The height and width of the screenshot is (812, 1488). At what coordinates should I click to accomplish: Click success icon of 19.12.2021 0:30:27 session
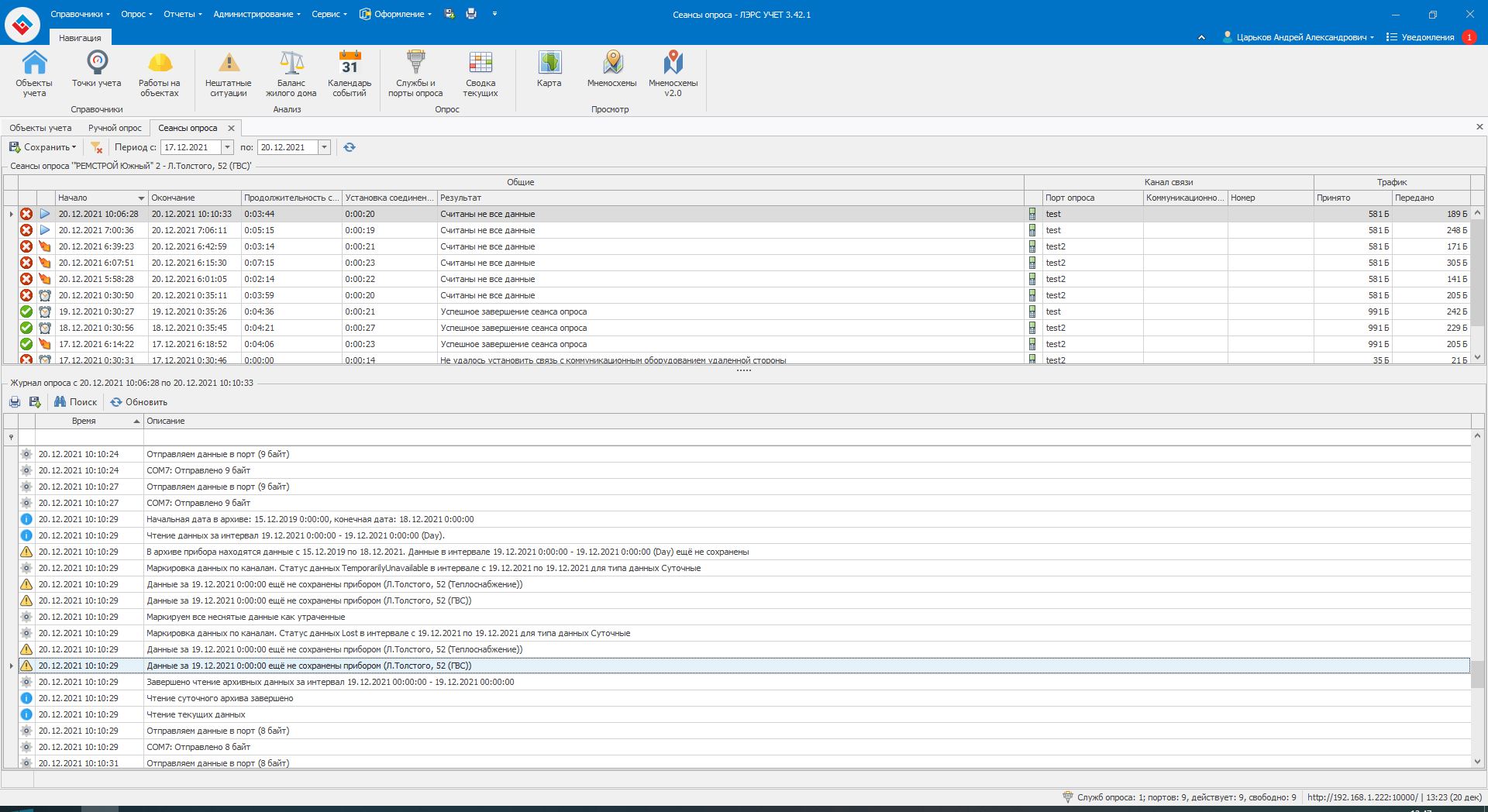[x=26, y=311]
